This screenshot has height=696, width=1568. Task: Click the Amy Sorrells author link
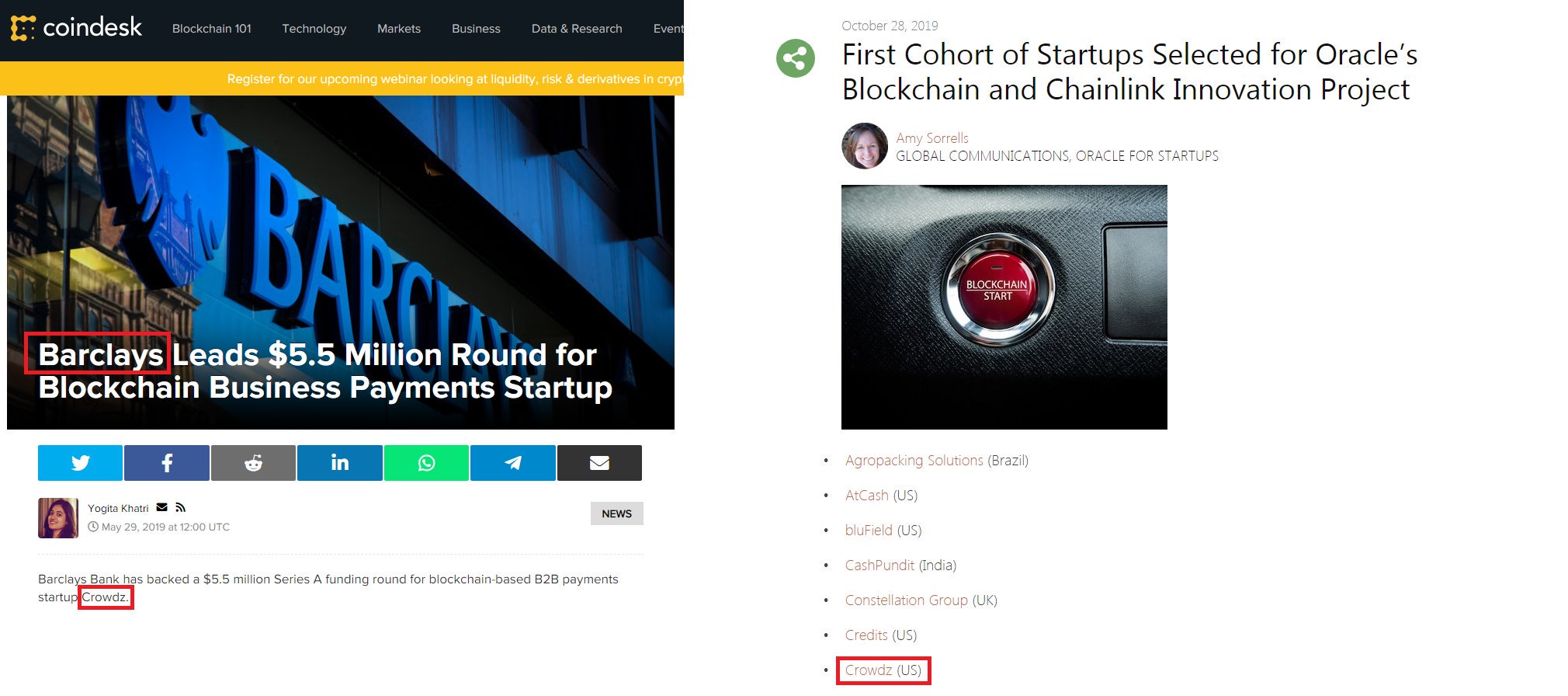932,138
